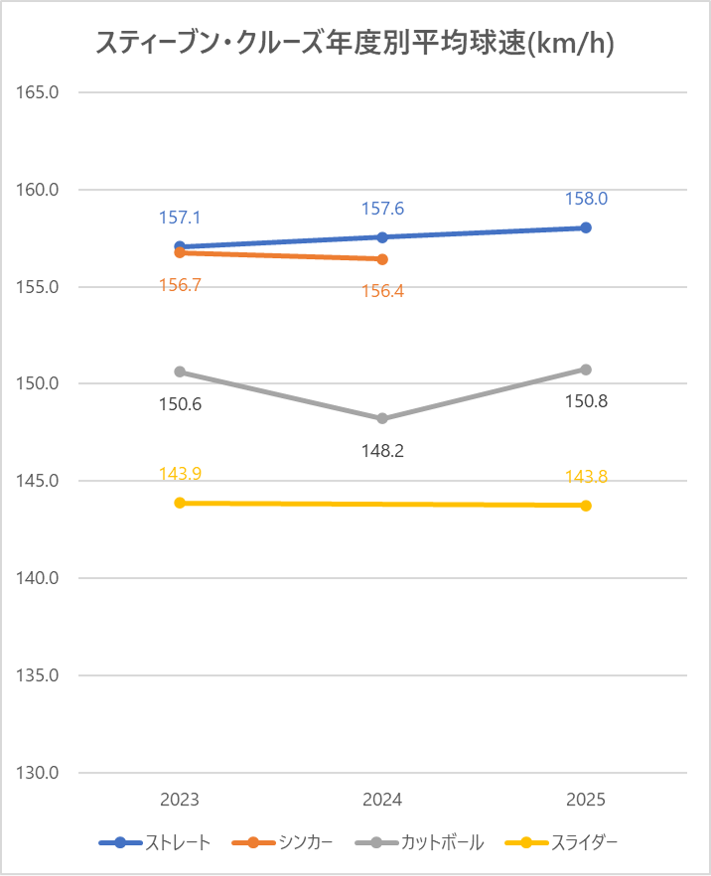Select the gray カットボール data point for 2024
711x876 pixels.
point(383,418)
